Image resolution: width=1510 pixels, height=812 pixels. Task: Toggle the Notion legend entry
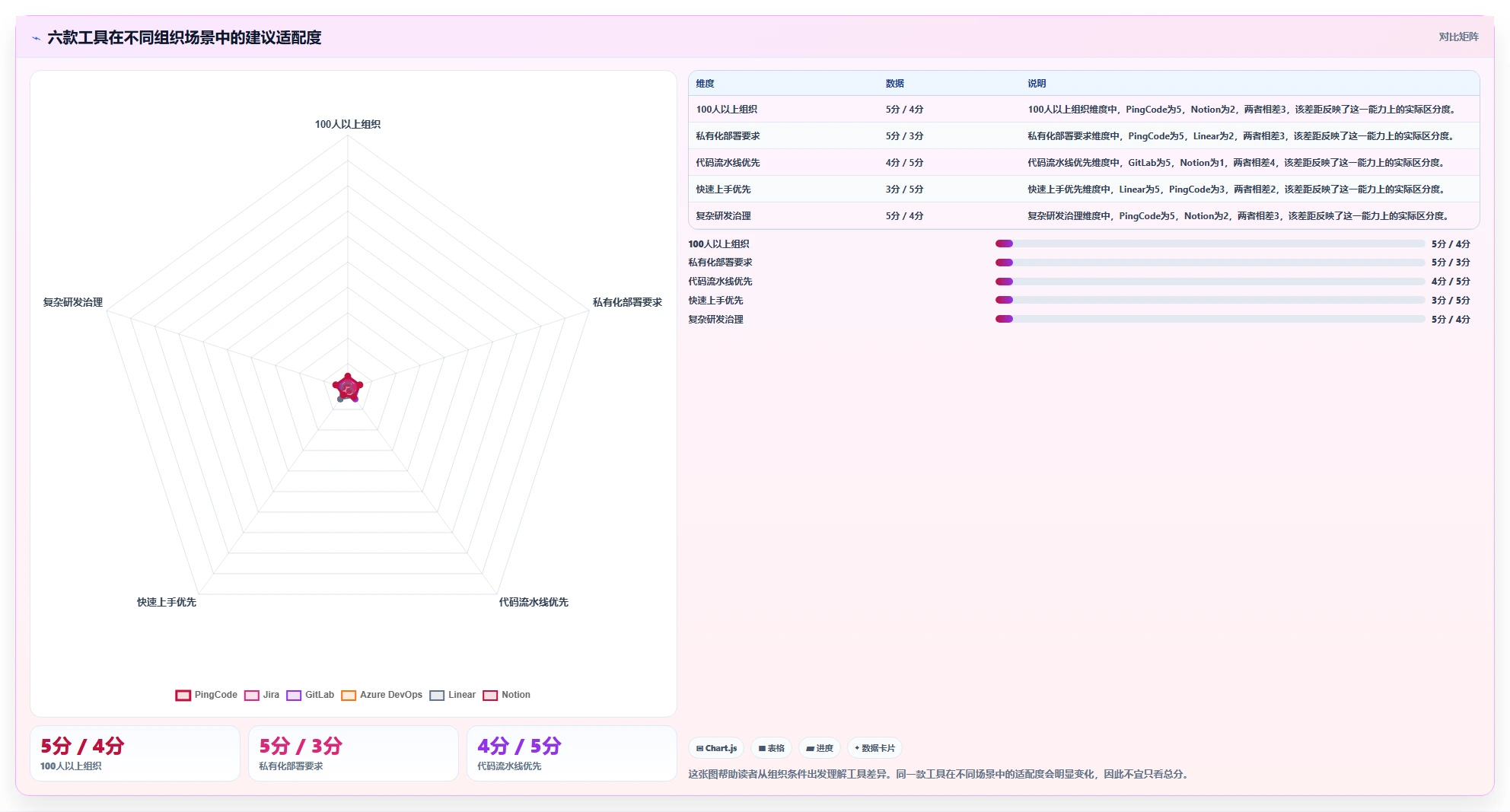pyautogui.click(x=506, y=695)
